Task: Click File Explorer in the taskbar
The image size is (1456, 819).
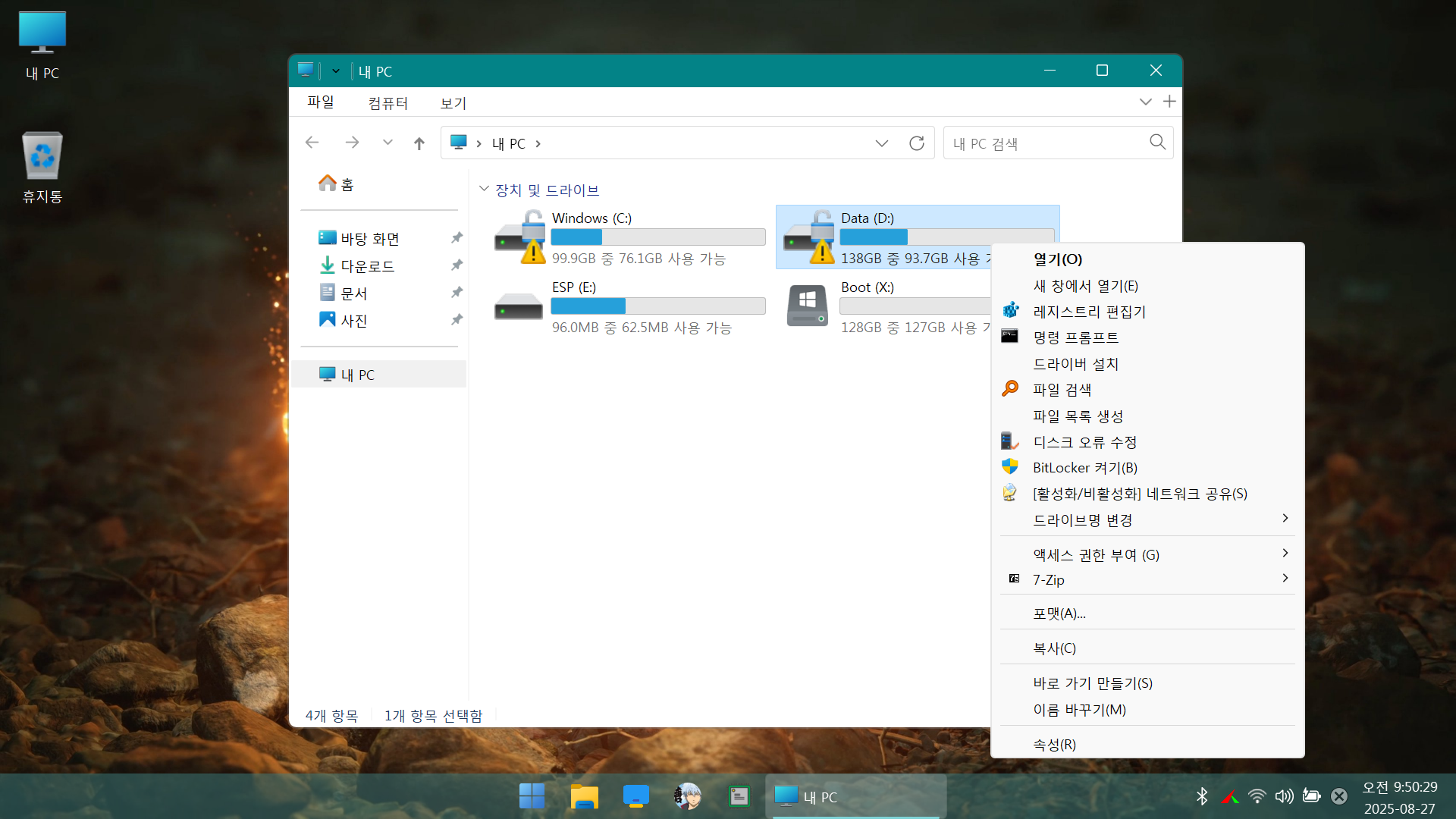Action: tap(584, 797)
